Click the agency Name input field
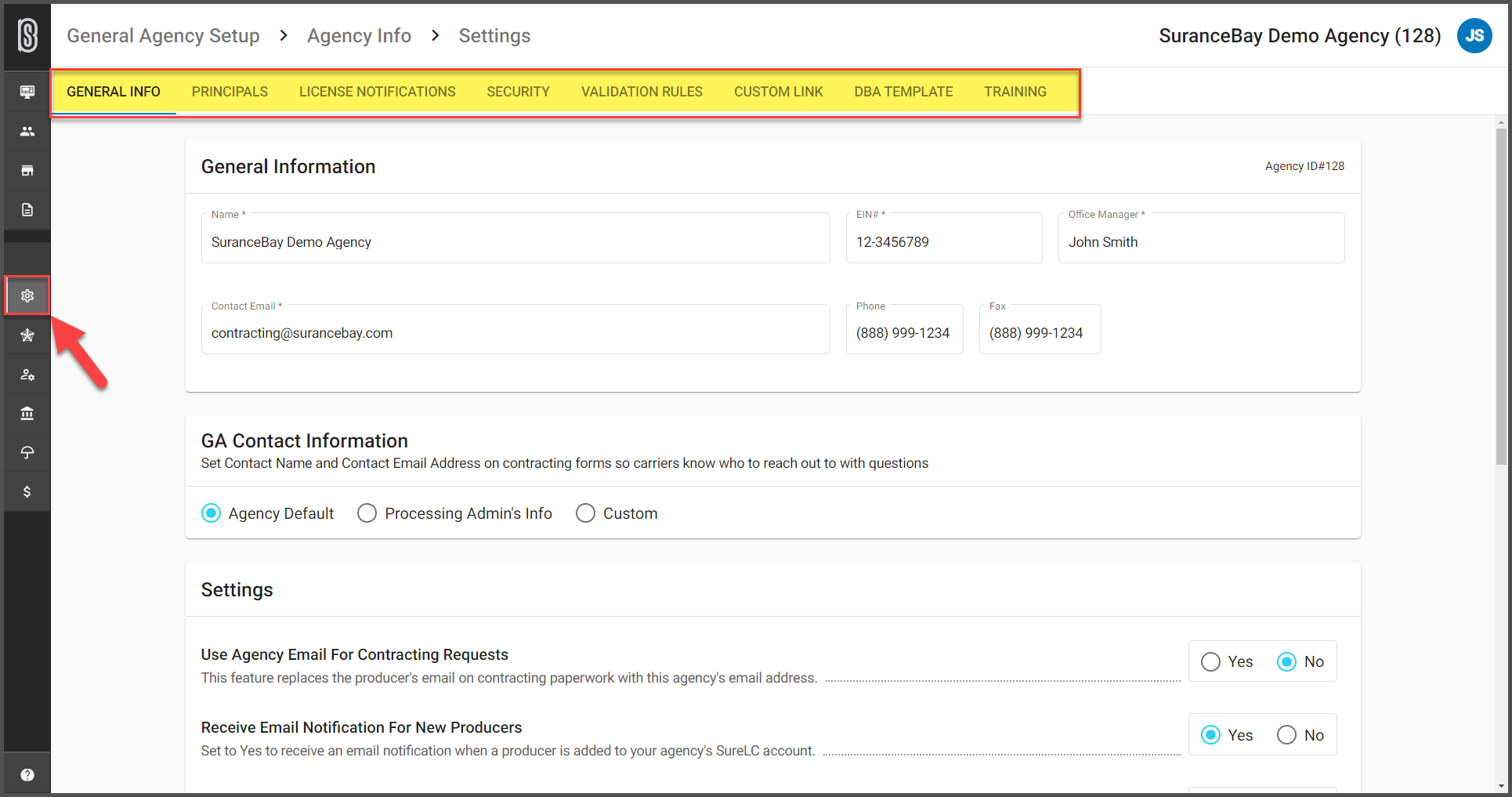The width and height of the screenshot is (1512, 797). [x=515, y=238]
